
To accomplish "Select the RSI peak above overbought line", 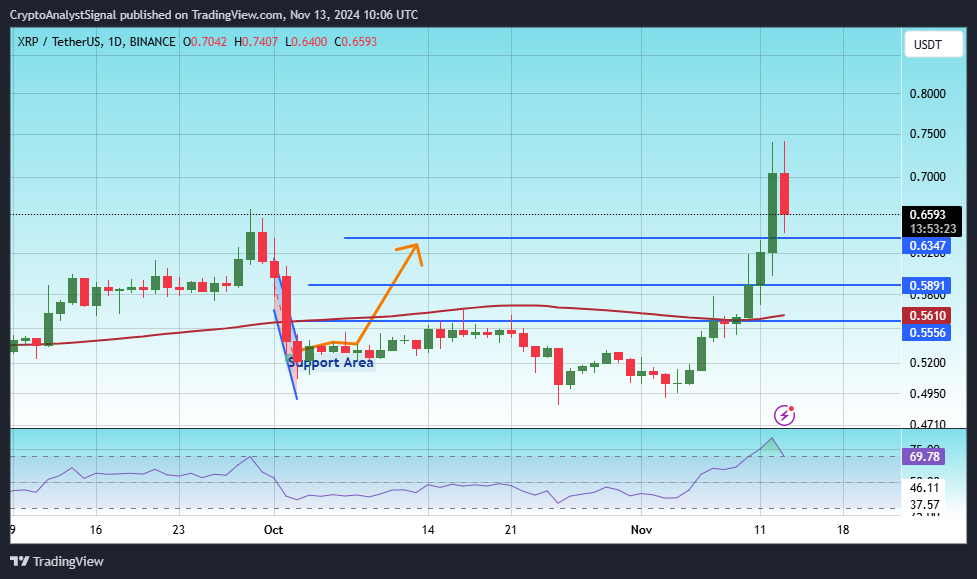I will [x=772, y=446].
